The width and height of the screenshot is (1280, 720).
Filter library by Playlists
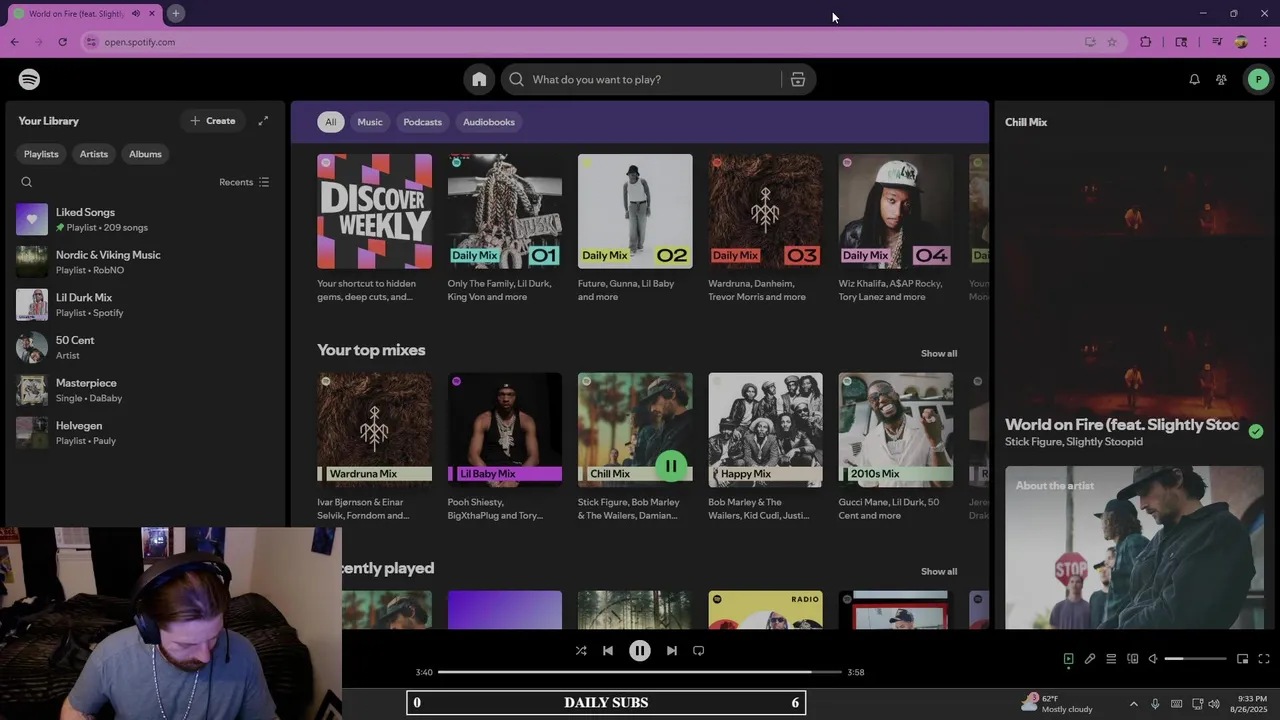(x=41, y=154)
